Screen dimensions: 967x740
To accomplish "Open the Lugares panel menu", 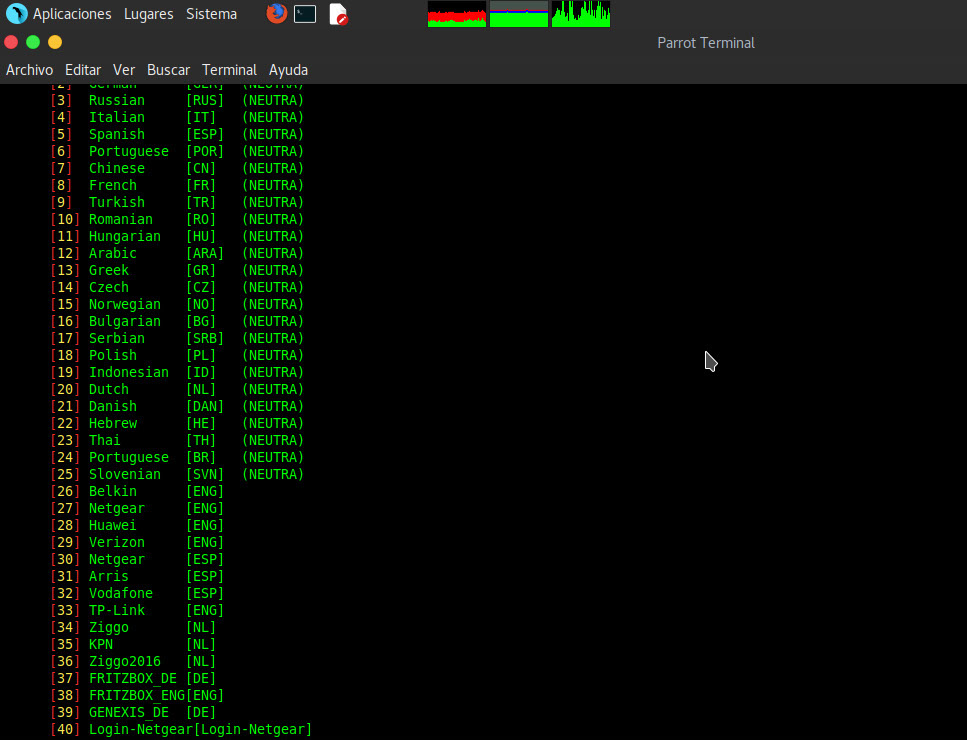I will click(x=148, y=14).
